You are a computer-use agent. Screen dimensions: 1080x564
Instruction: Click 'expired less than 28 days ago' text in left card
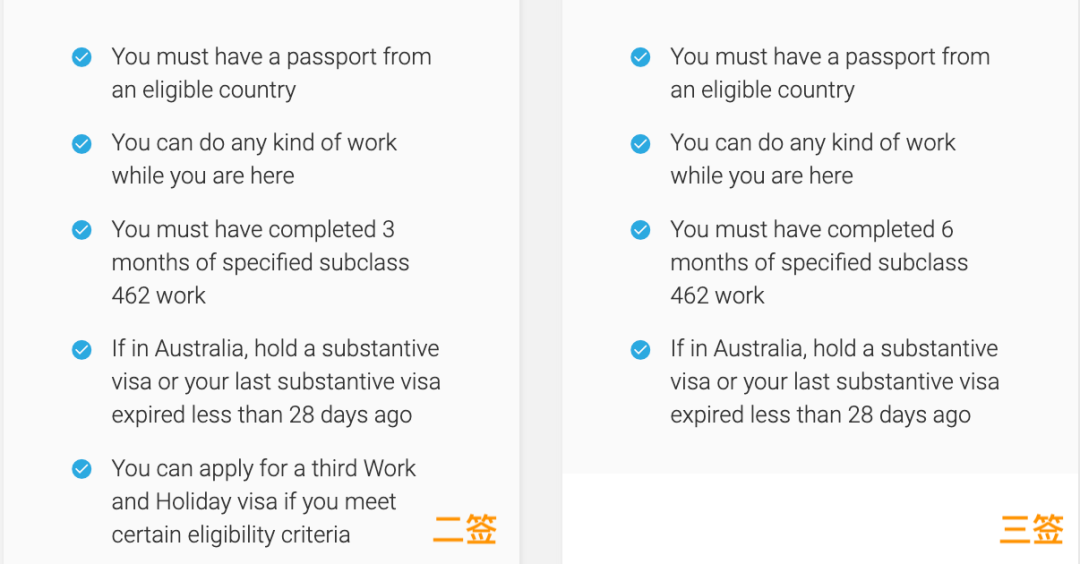[262, 415]
